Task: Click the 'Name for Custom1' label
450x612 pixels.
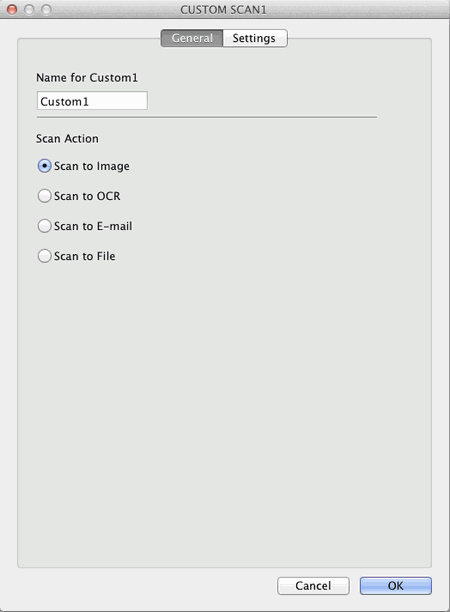Action: point(87,78)
